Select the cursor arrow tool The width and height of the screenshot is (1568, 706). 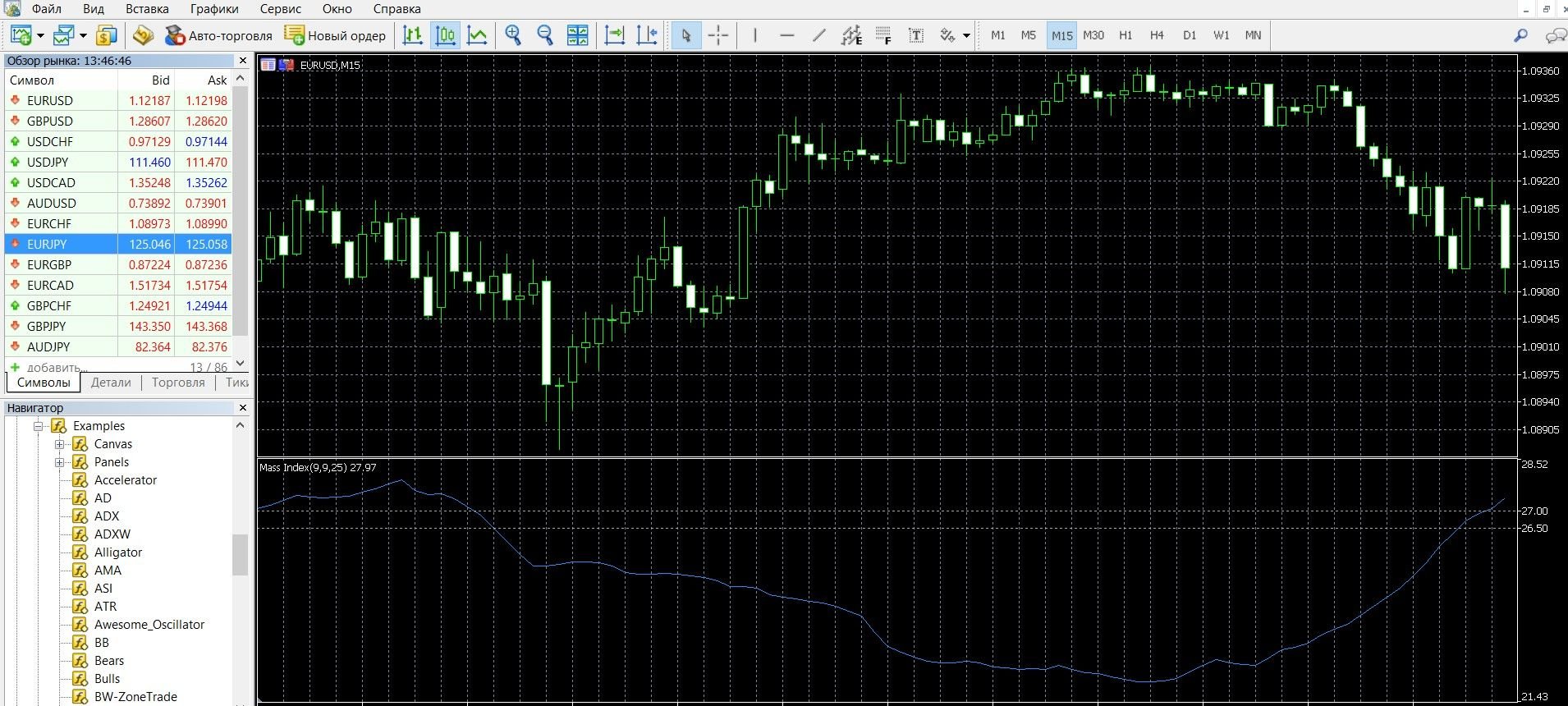pos(686,35)
